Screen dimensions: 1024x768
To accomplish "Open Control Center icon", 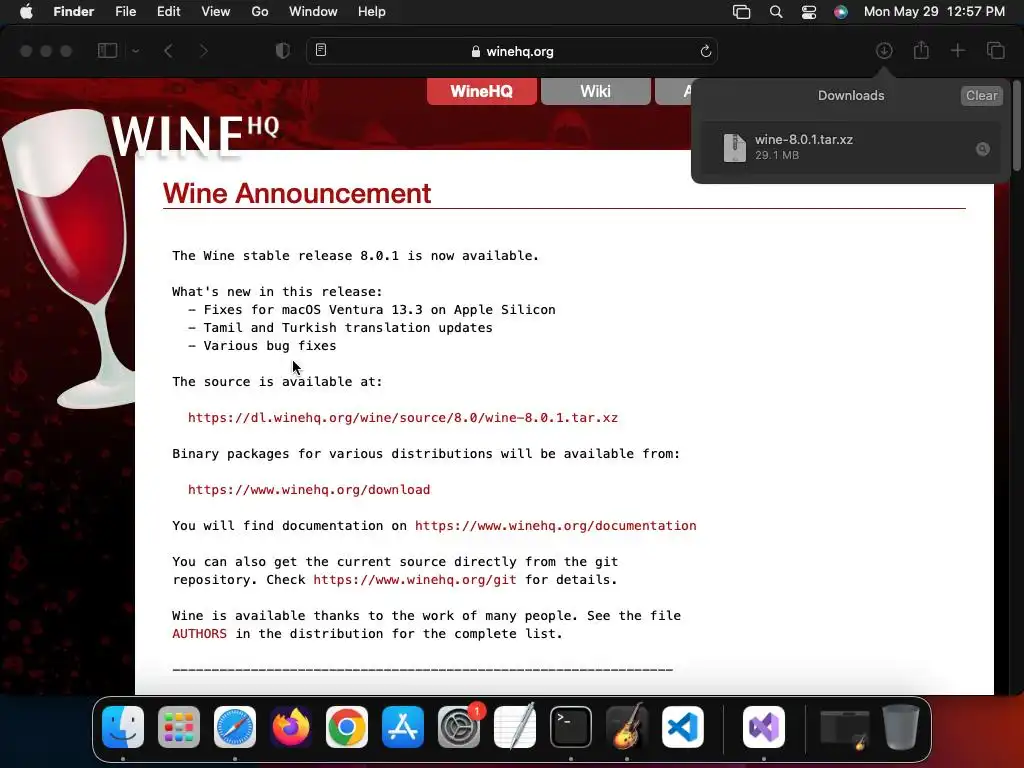I will (x=808, y=12).
